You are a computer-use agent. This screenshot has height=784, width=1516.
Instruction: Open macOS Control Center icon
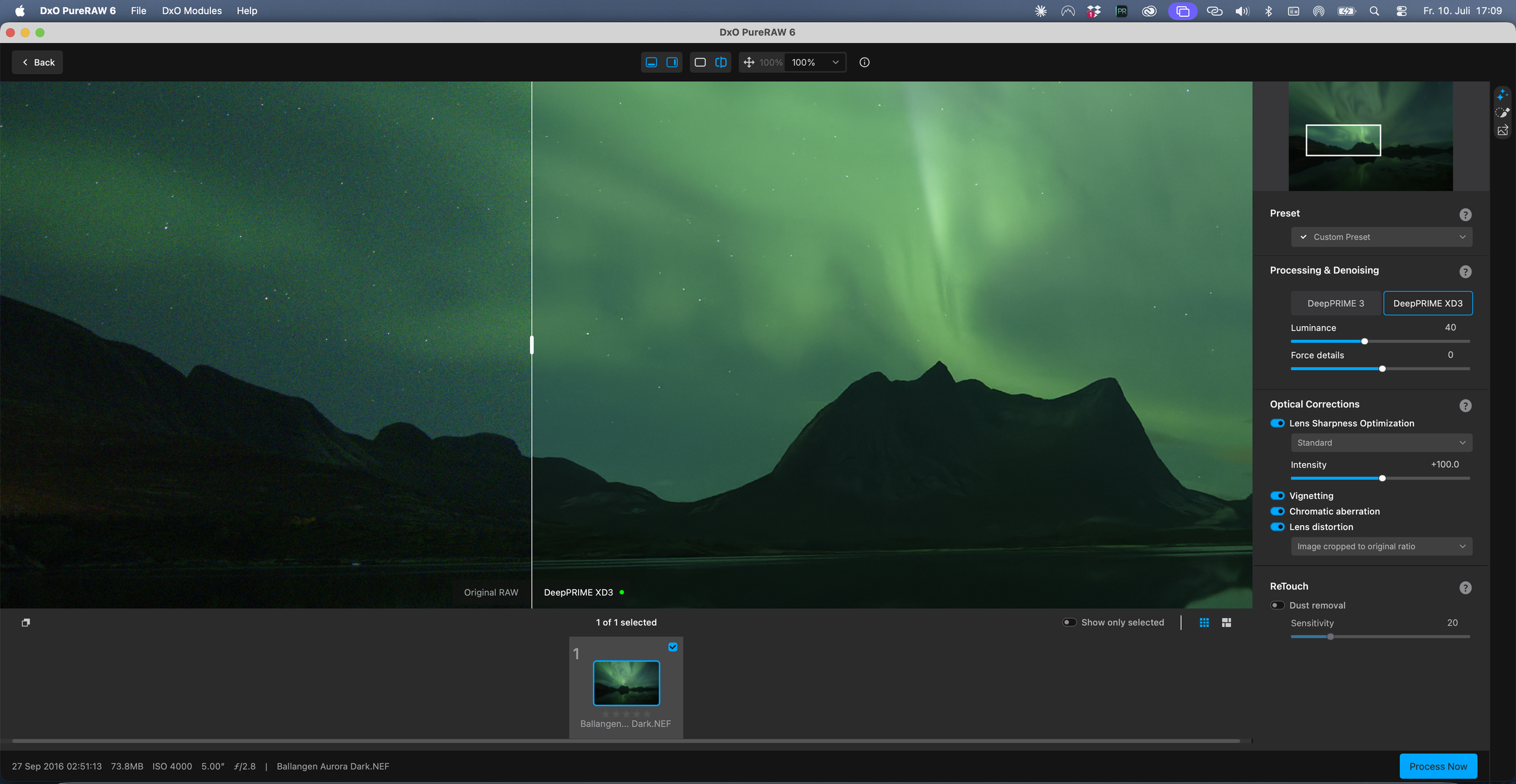[1401, 11]
